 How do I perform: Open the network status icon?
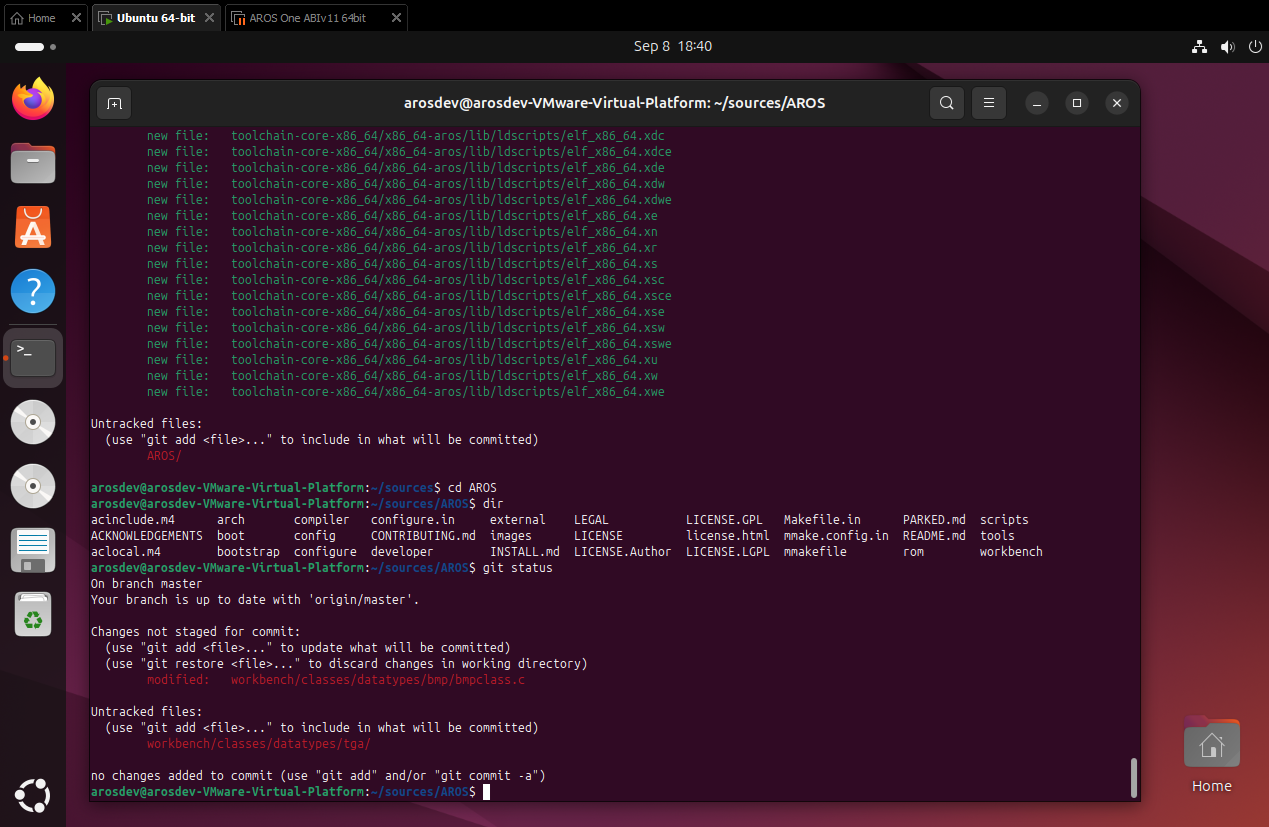tap(1199, 46)
